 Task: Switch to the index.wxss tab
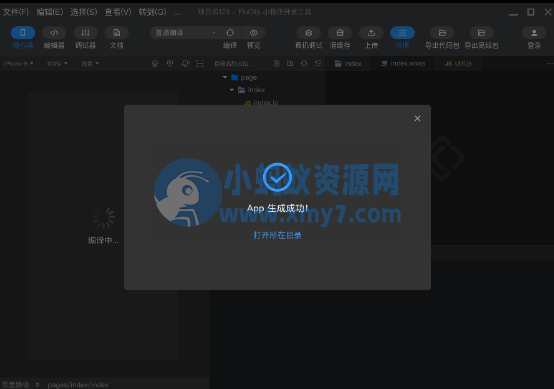click(403, 64)
